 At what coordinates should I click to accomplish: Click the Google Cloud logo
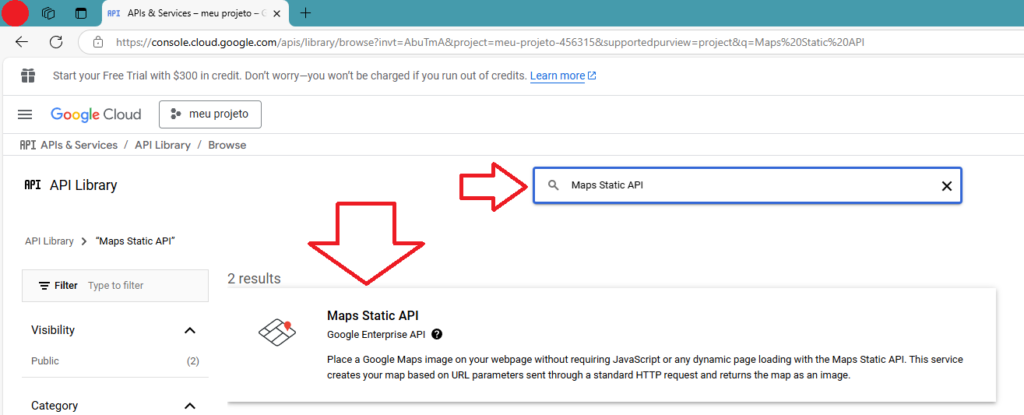coord(96,114)
